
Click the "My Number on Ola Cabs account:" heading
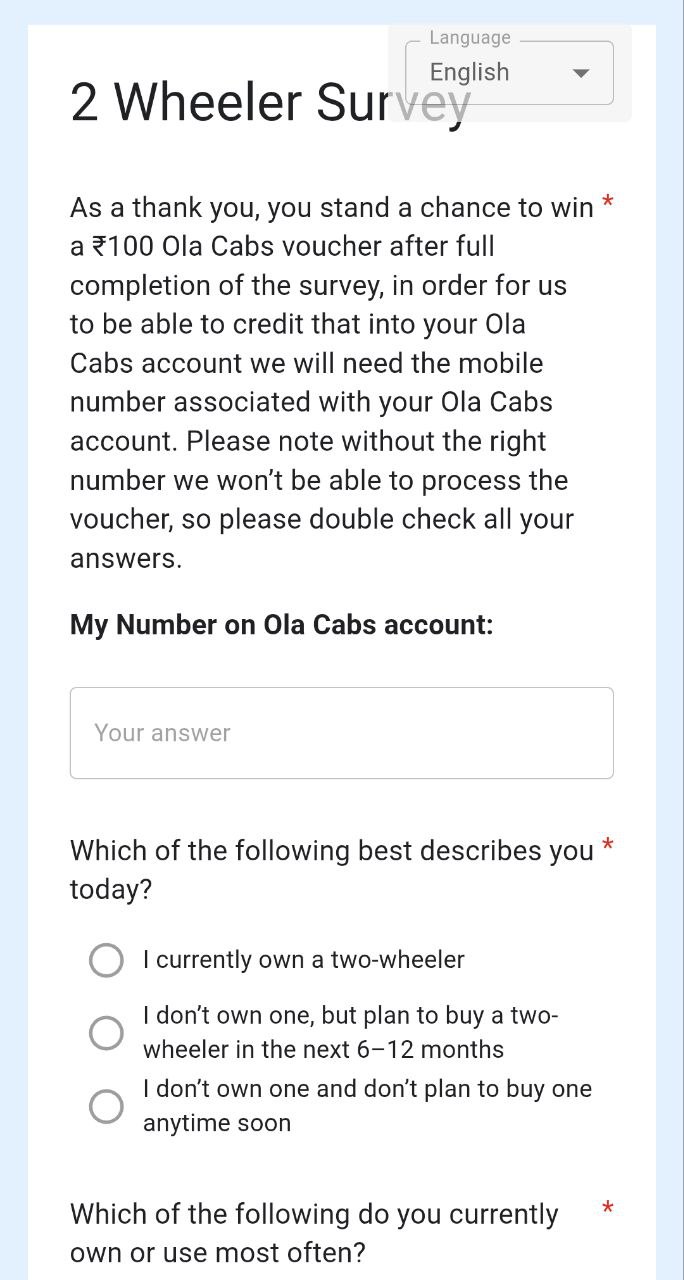pyautogui.click(x=281, y=625)
